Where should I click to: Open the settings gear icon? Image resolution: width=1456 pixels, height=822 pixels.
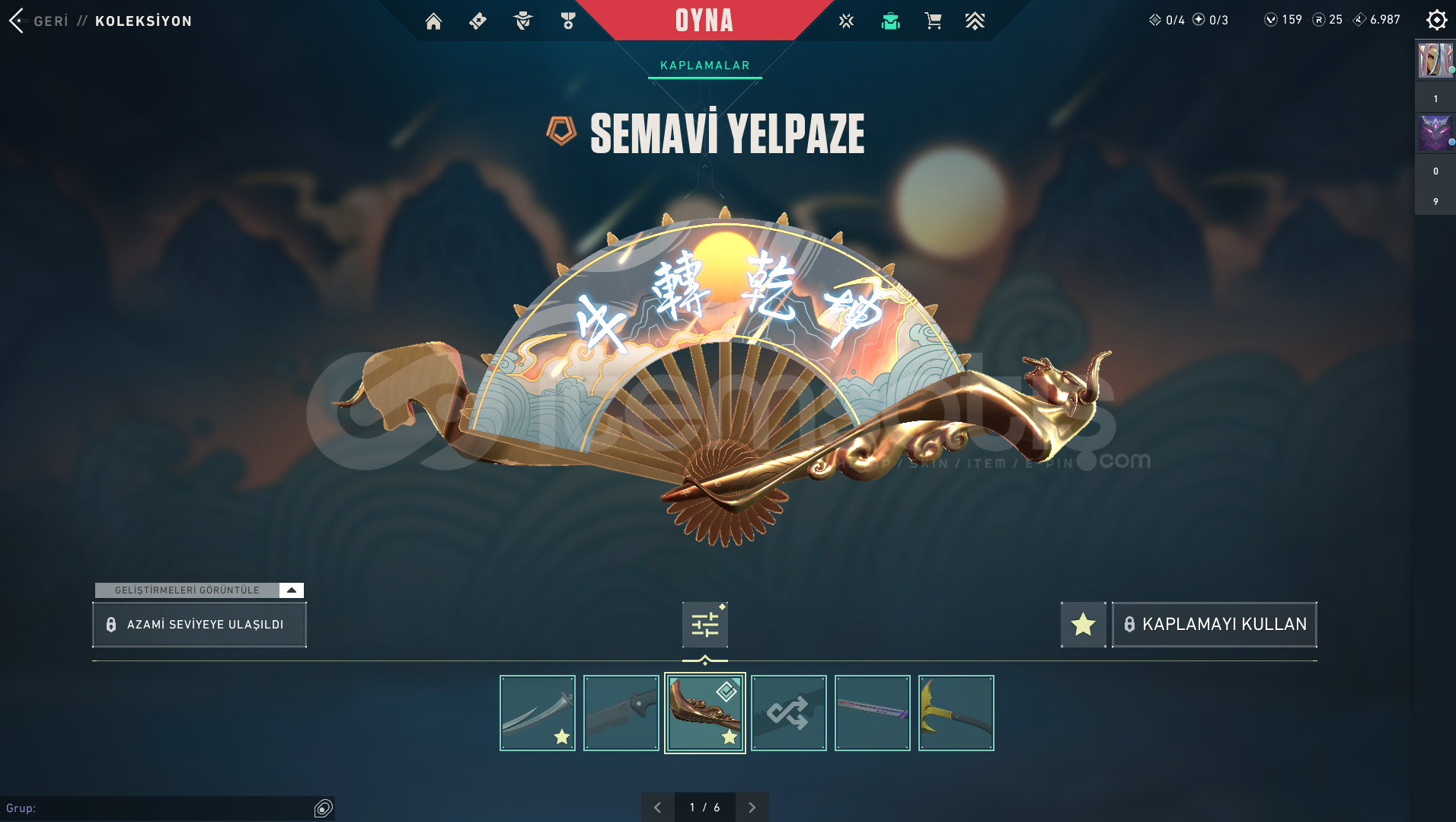point(1436,20)
